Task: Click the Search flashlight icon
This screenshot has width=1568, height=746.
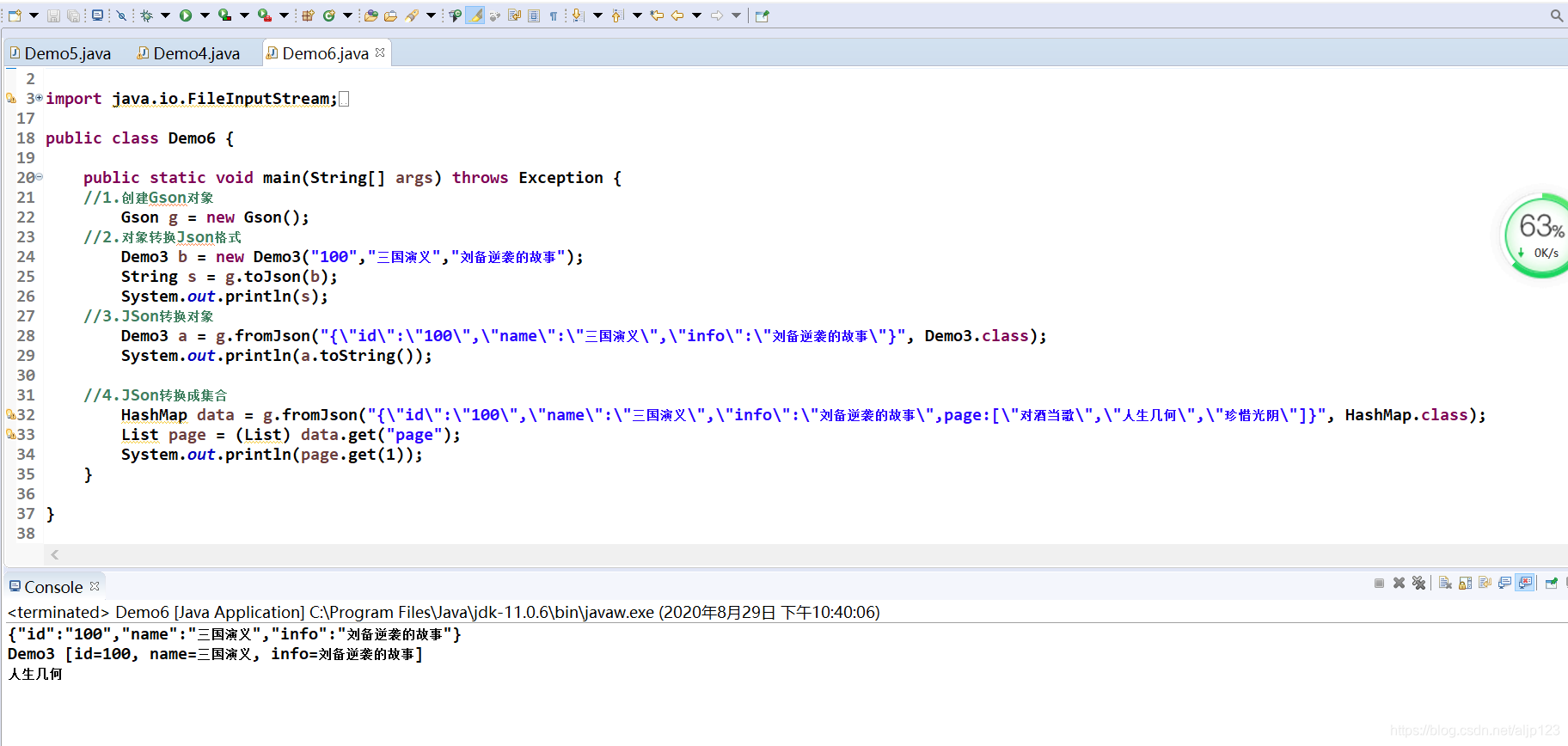Action: 412,15
